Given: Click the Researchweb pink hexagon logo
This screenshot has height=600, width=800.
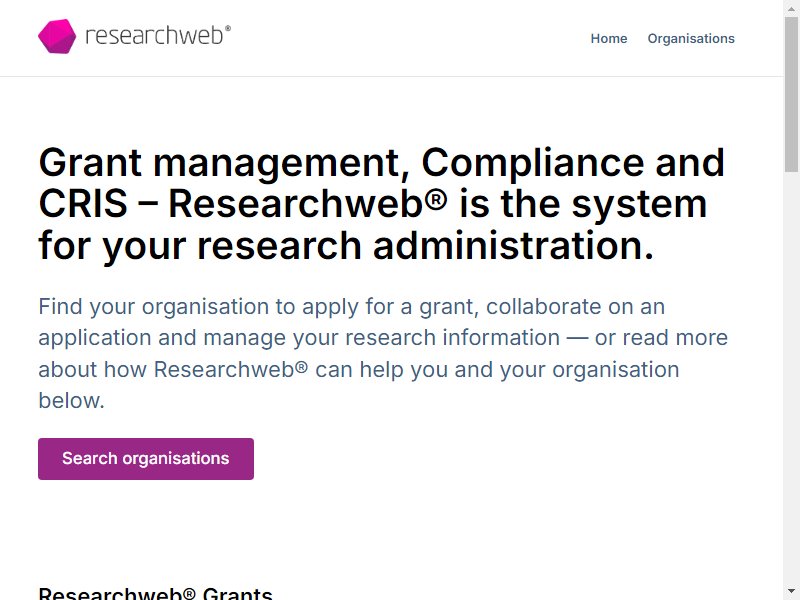Looking at the screenshot, I should (57, 36).
